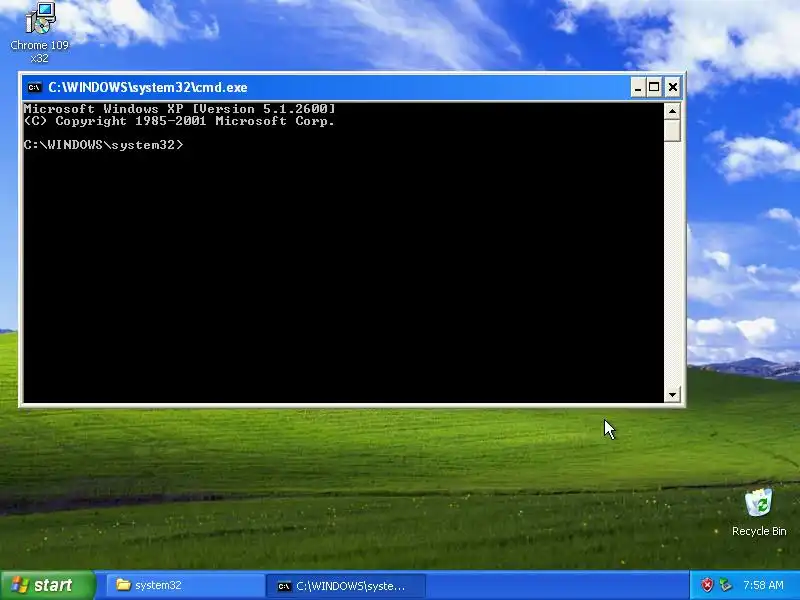This screenshot has width=800, height=600.
Task: Maximize the cmd.exe window
Action: point(654,87)
